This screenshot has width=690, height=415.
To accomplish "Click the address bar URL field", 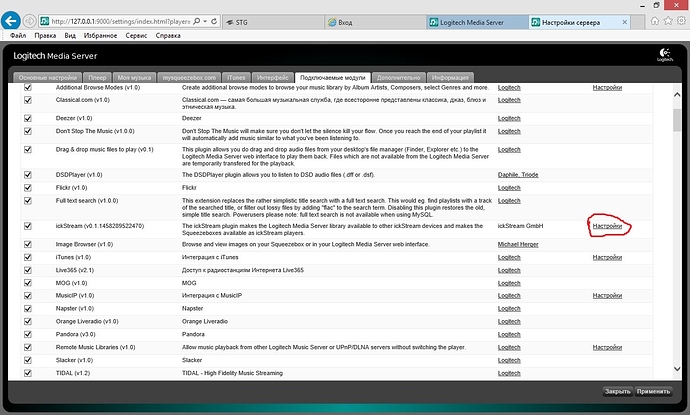I will click(x=121, y=21).
